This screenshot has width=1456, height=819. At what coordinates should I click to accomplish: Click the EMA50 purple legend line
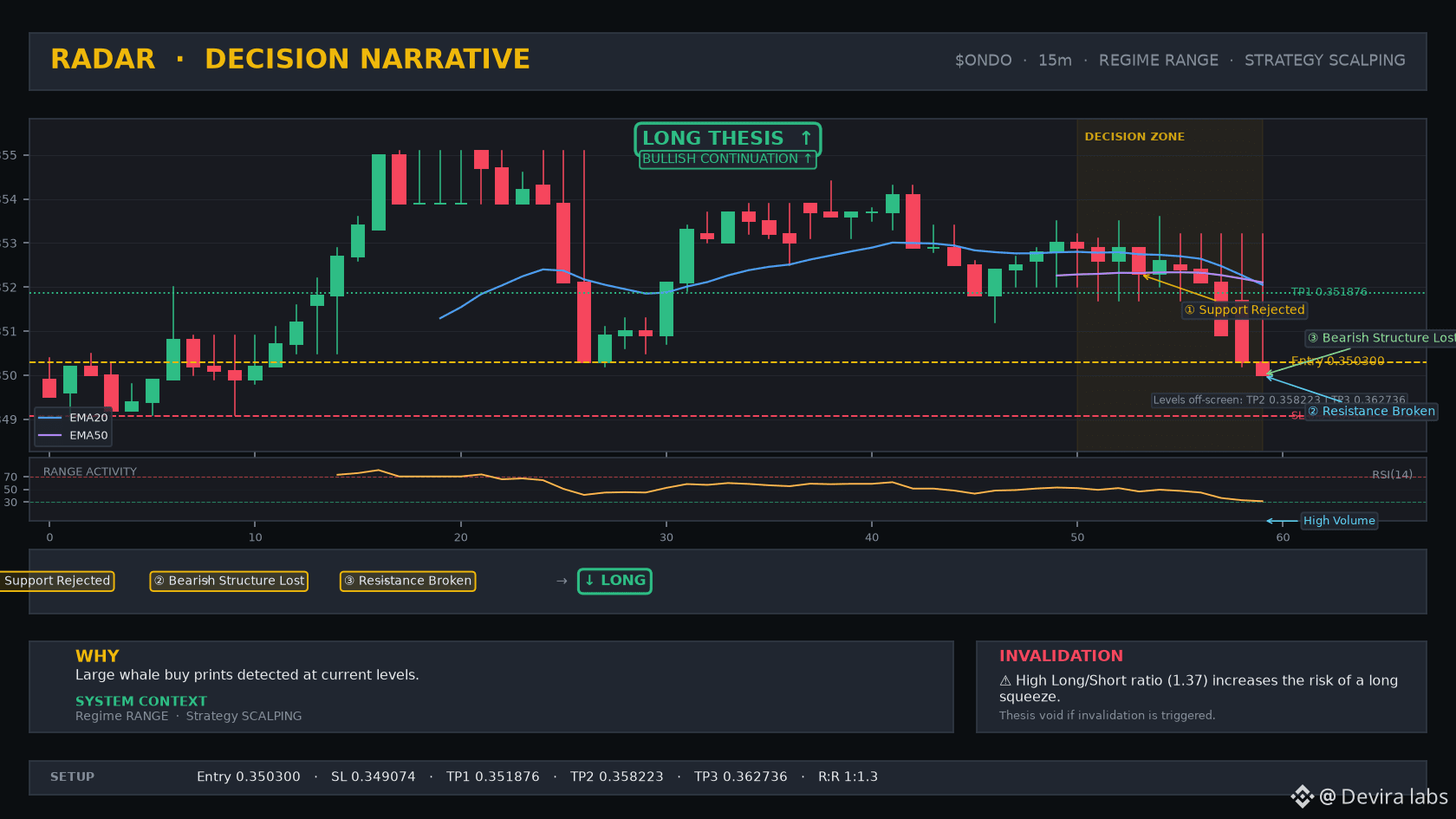point(50,435)
